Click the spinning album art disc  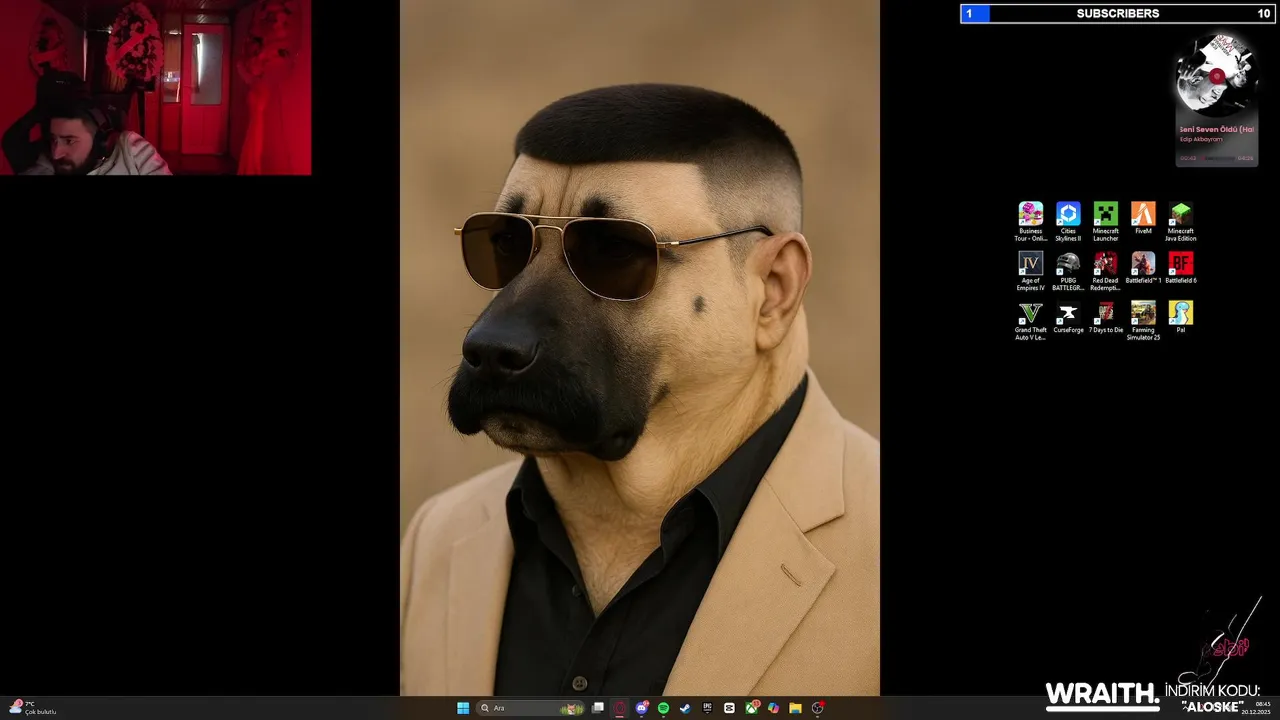[1216, 74]
